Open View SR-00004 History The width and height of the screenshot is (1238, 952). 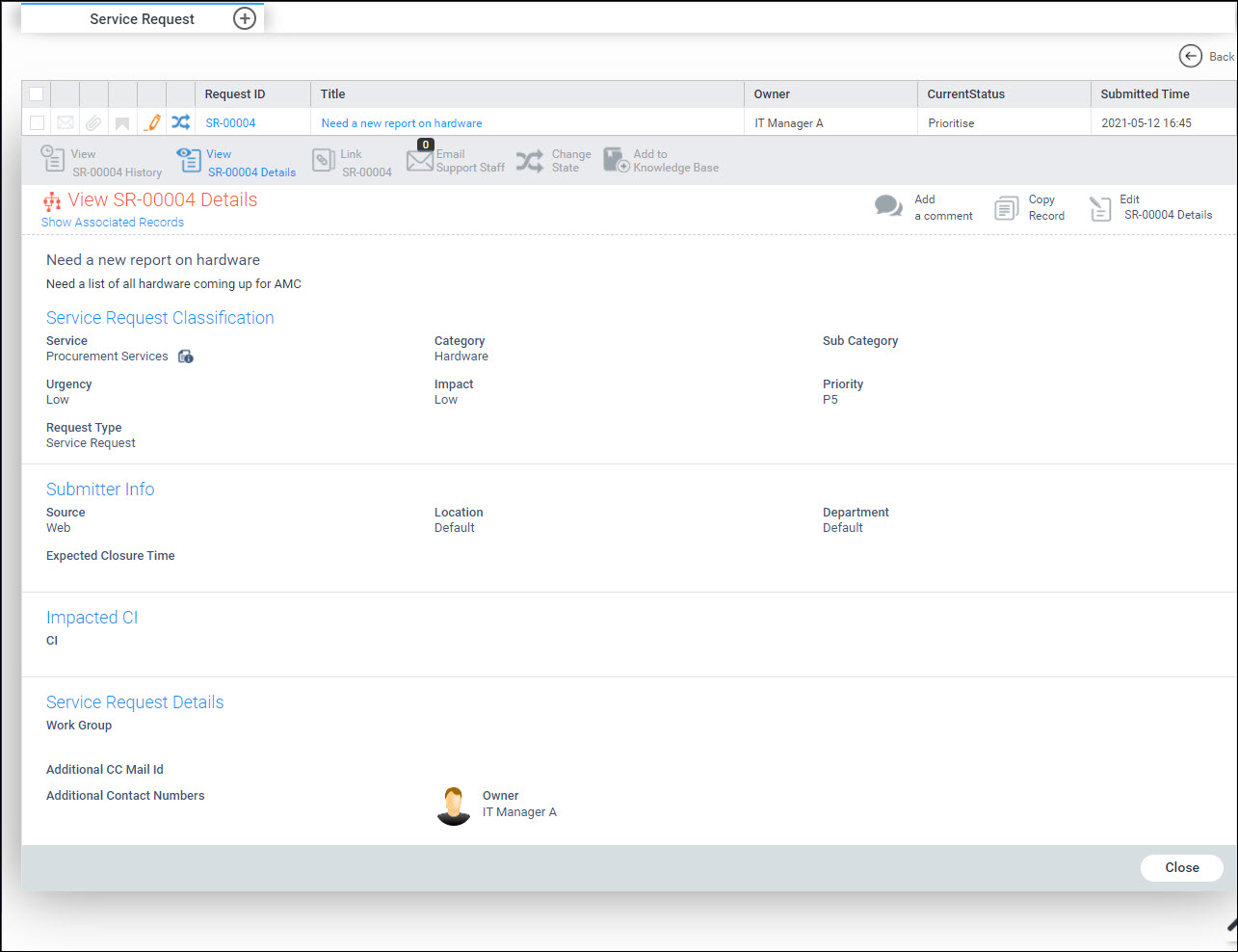click(x=101, y=161)
